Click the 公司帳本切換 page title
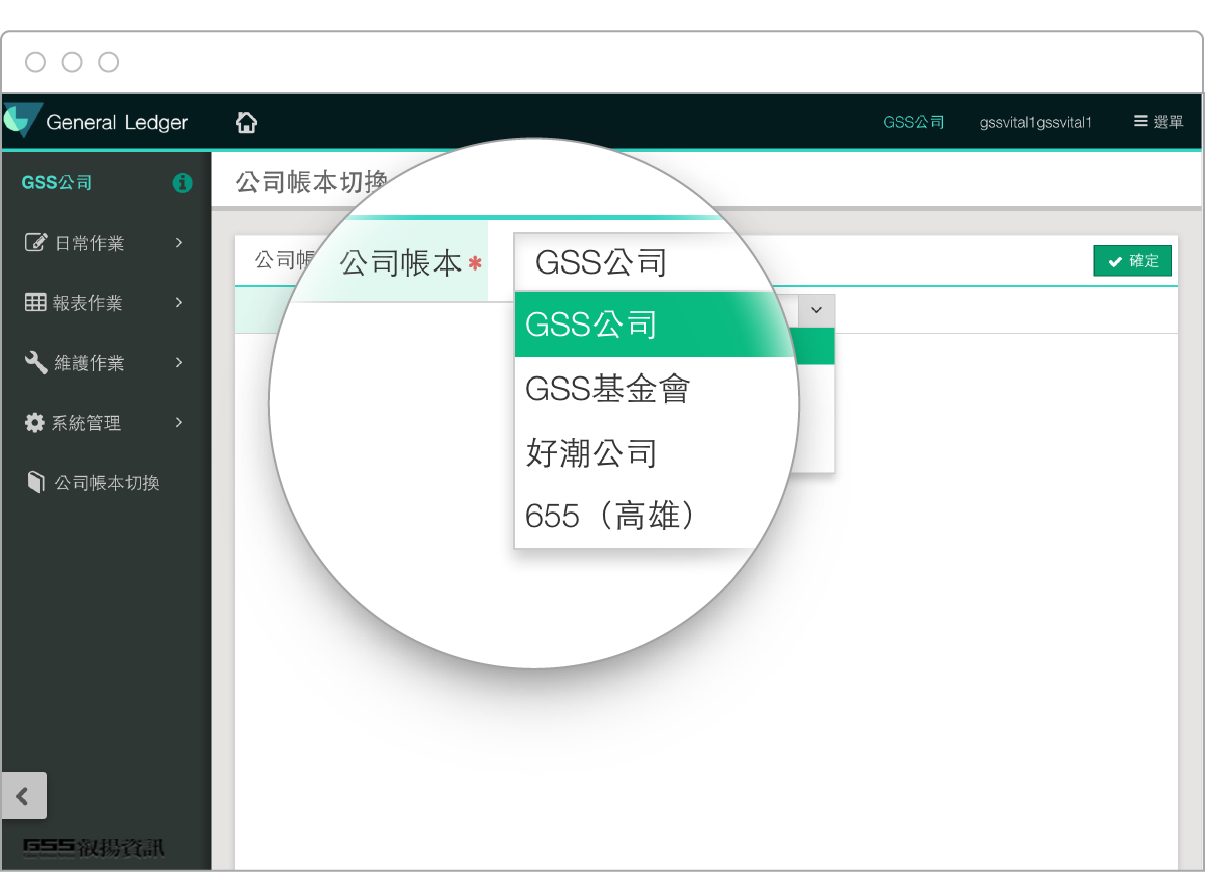1205x872 pixels. click(x=310, y=182)
